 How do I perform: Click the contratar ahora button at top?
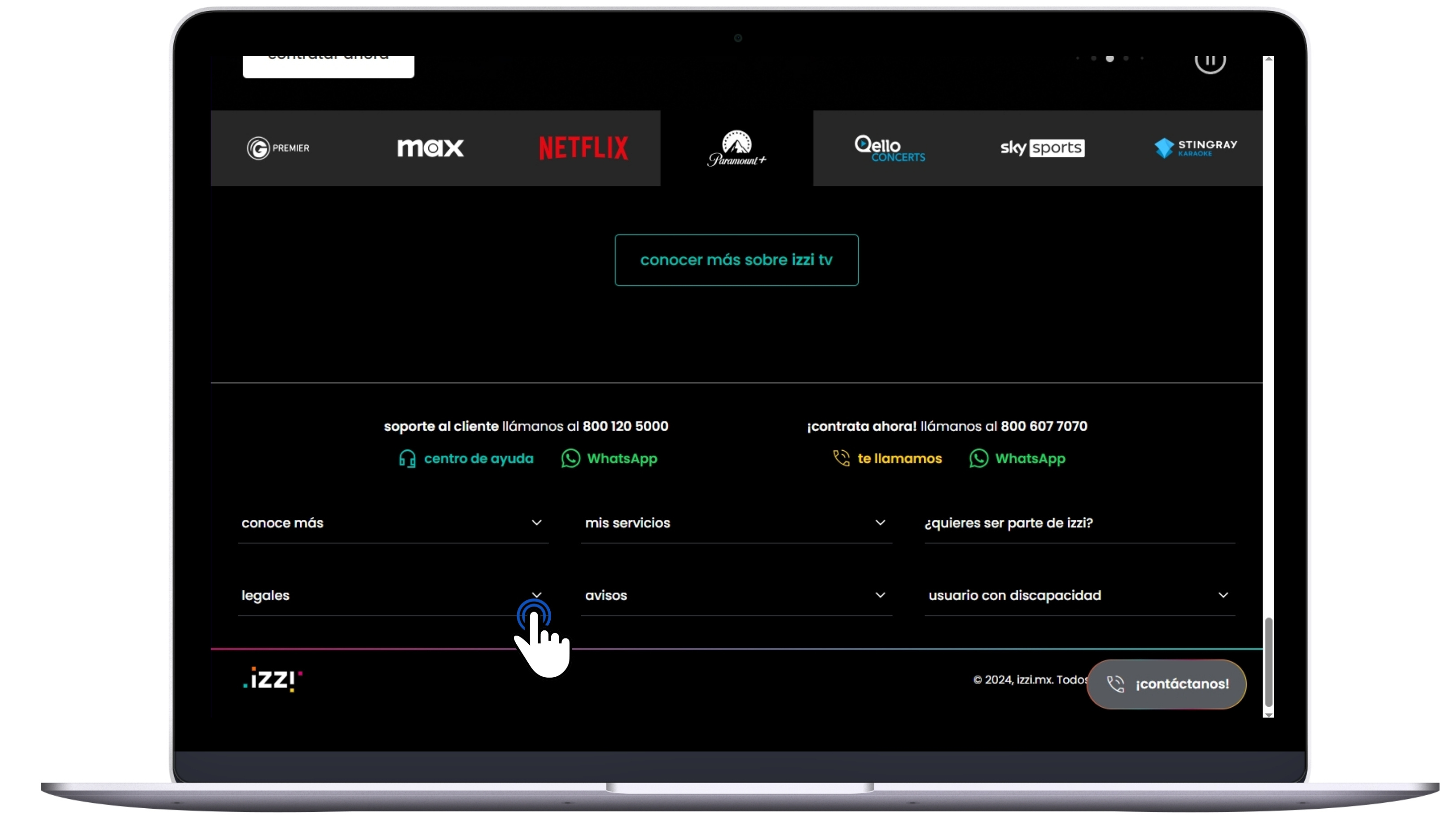coord(329,66)
